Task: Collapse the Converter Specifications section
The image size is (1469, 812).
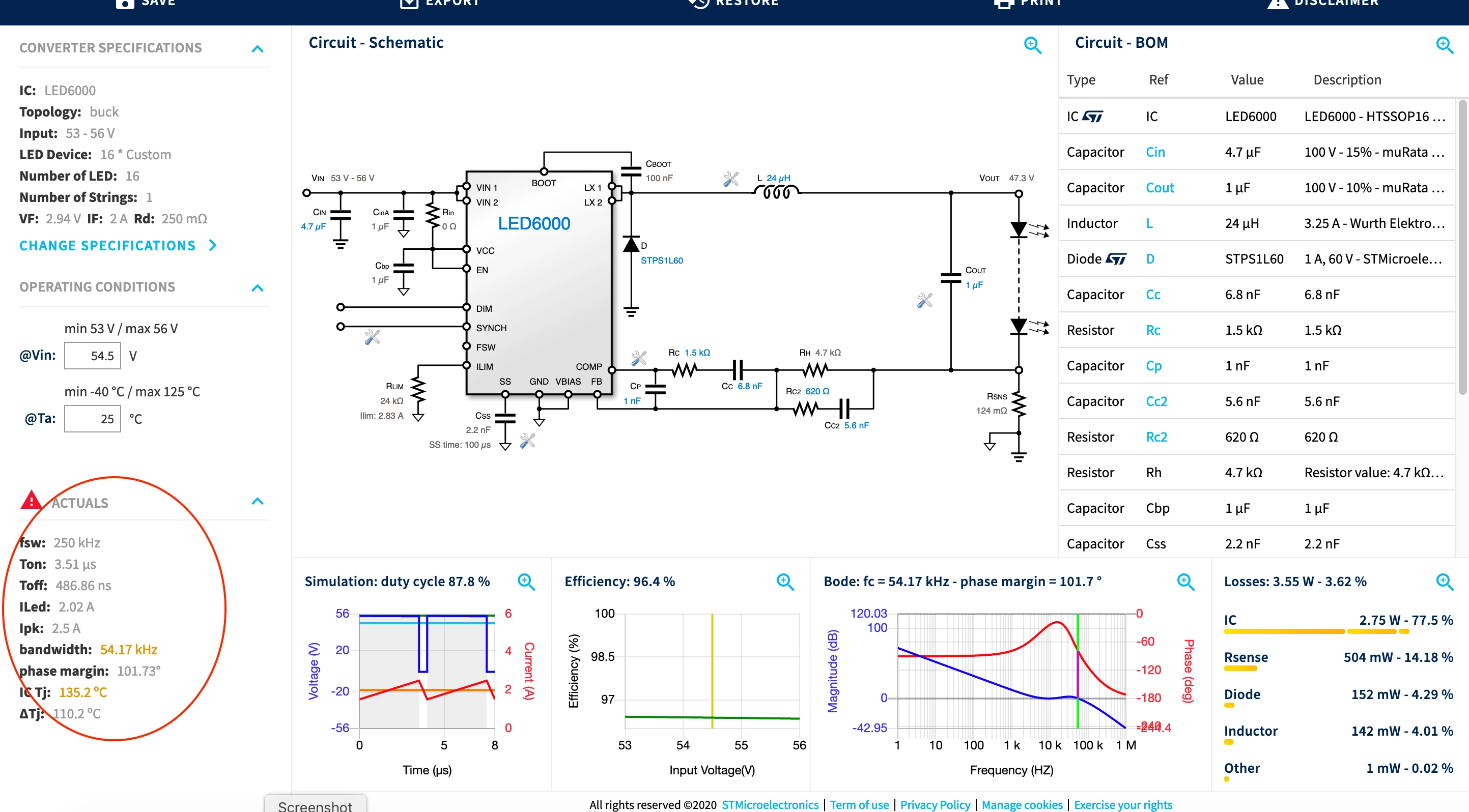Action: click(257, 49)
